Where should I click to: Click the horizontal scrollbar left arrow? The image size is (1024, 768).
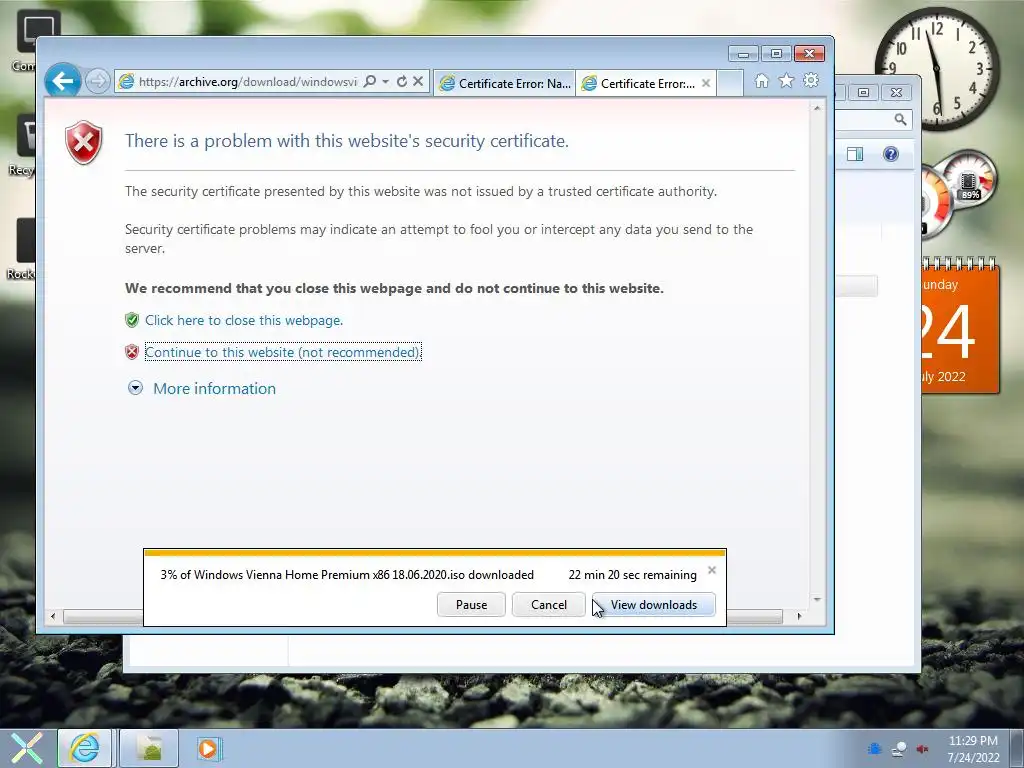click(53, 616)
